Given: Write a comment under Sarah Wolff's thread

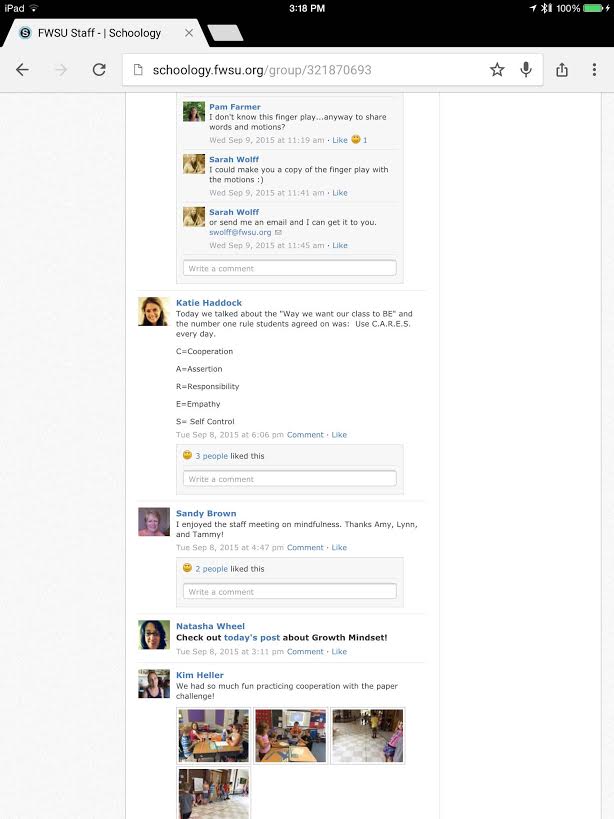Looking at the screenshot, I should [x=290, y=268].
